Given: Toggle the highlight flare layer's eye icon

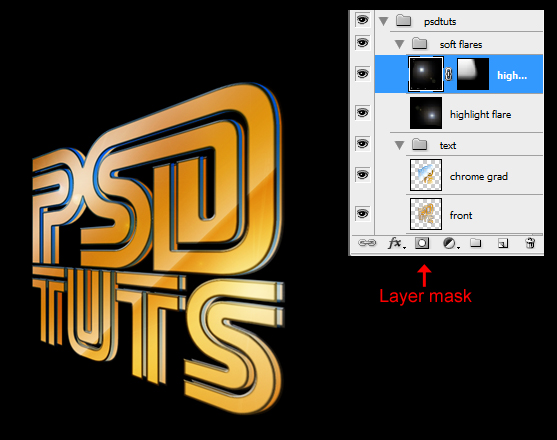Looking at the screenshot, I should 362,113.
